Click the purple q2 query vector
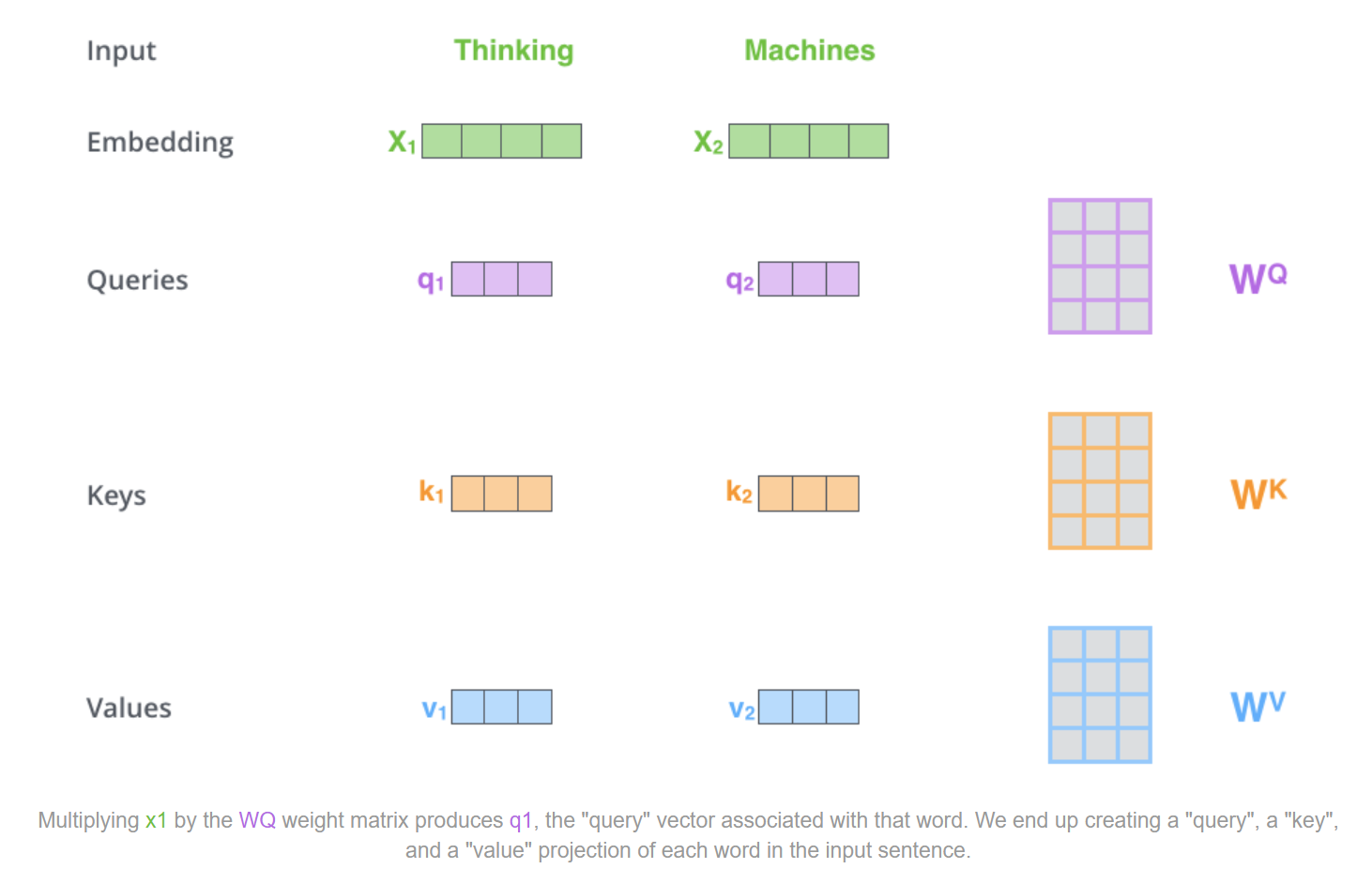 coord(809,279)
